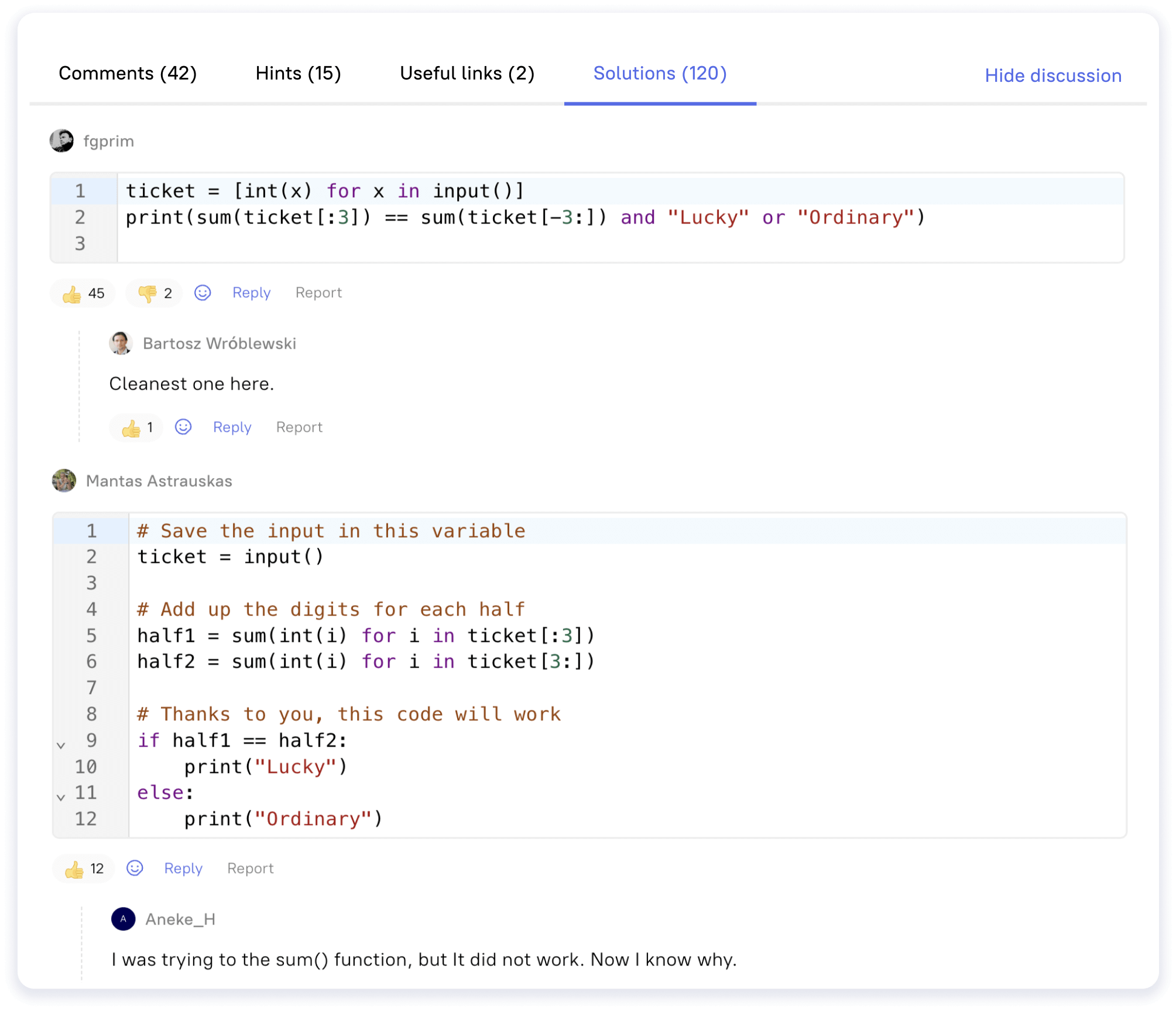Image resolution: width=1176 pixels, height=1010 pixels.
Task: Thumbs-down fgprim's solution
Action: click(154, 293)
